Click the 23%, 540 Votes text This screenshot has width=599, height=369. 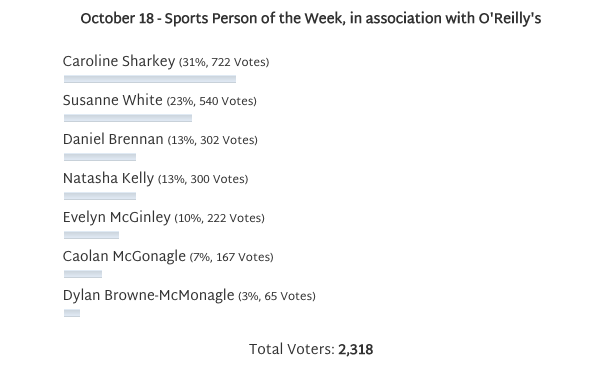(x=211, y=101)
